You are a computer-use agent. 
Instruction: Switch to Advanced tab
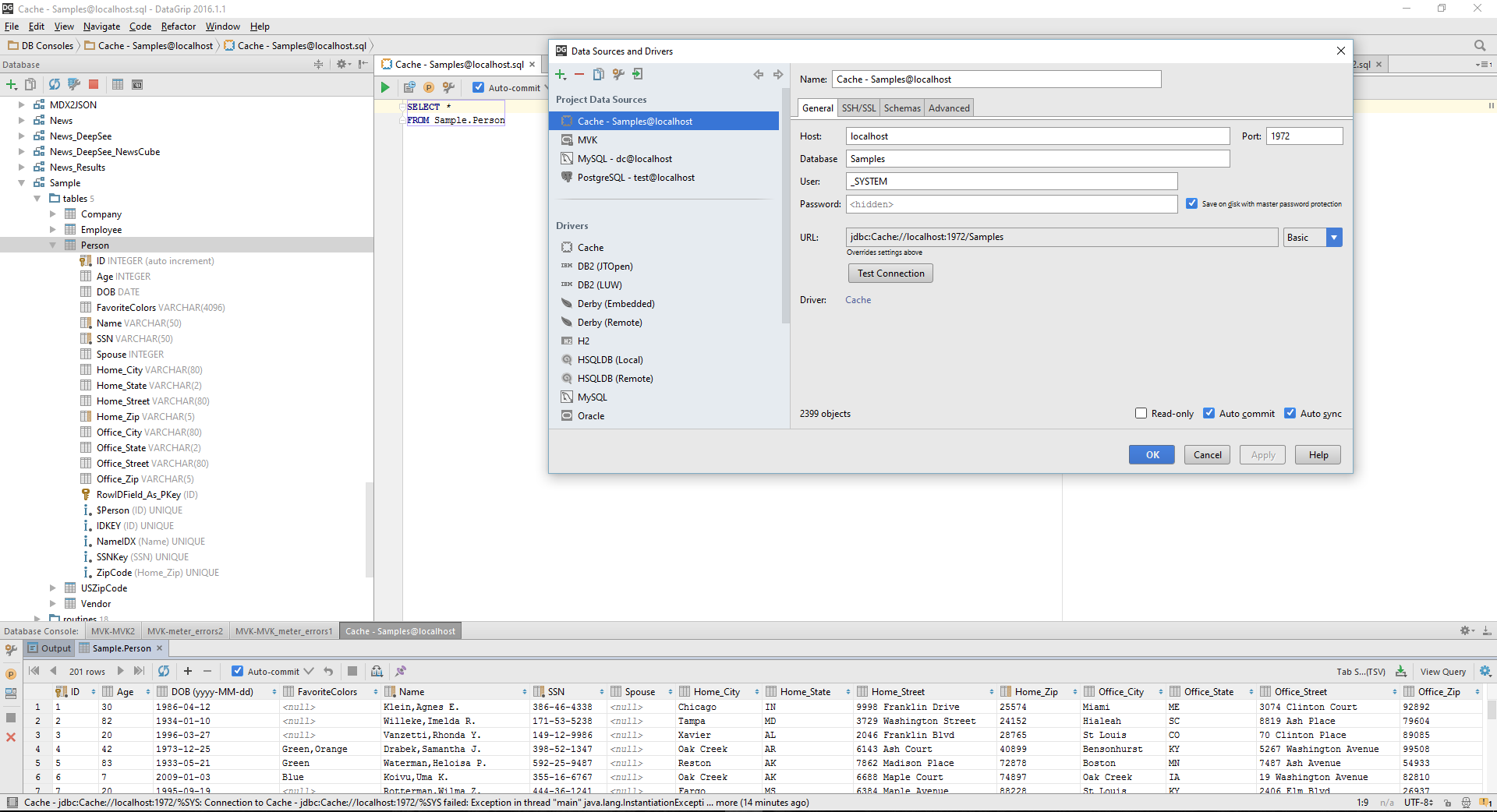949,108
